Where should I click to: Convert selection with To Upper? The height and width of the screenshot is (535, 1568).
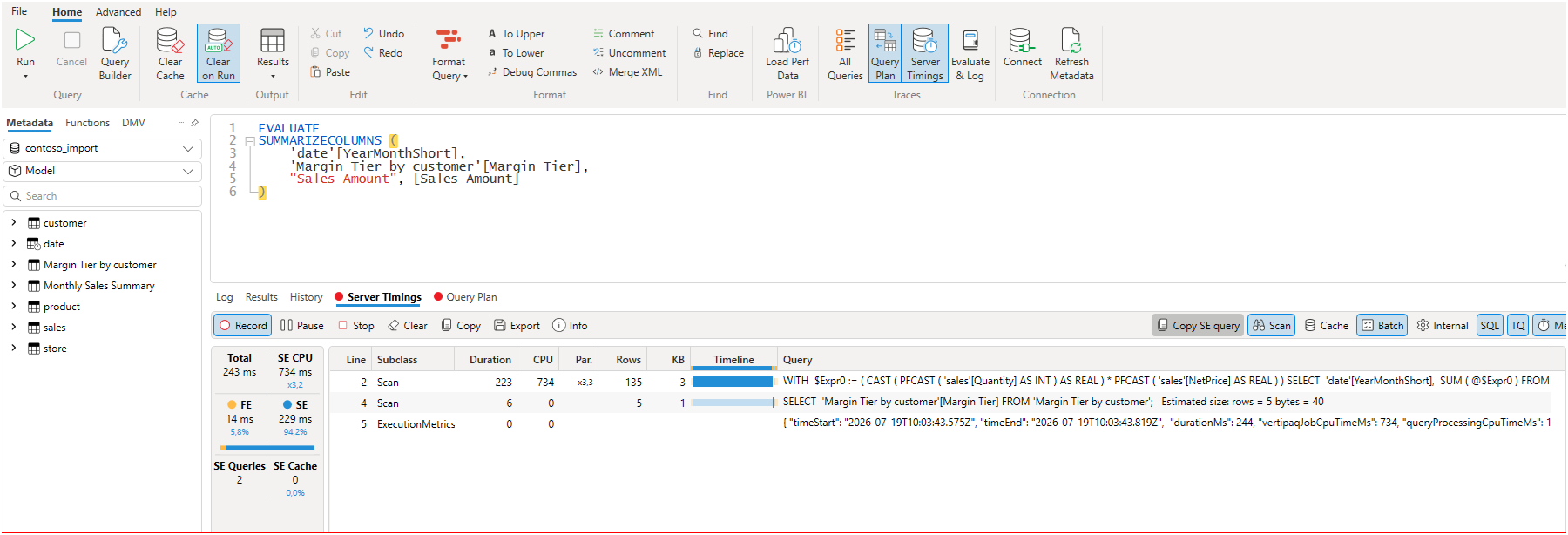[x=516, y=34]
